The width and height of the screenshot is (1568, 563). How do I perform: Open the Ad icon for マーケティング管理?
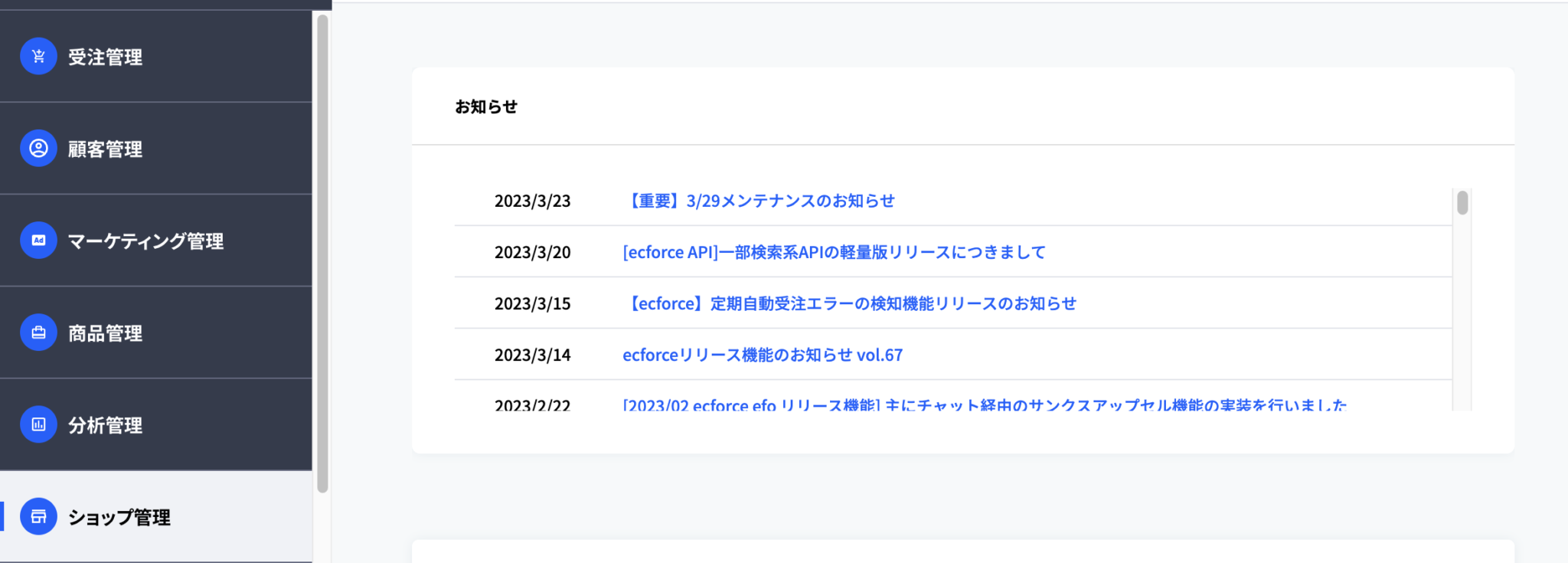(x=38, y=241)
